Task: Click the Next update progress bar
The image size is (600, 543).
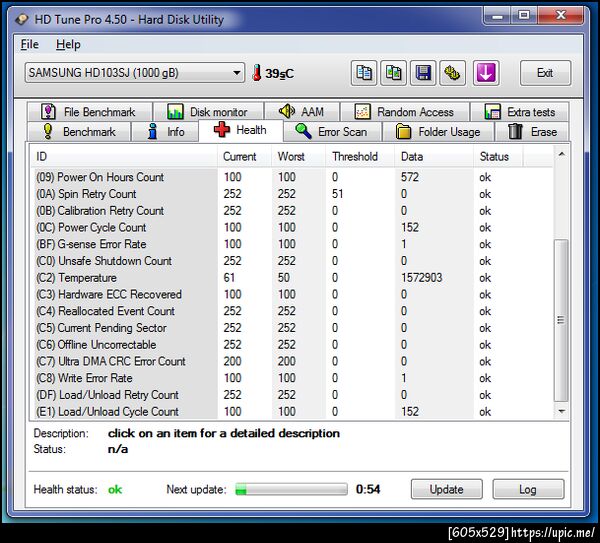Action: click(x=291, y=489)
